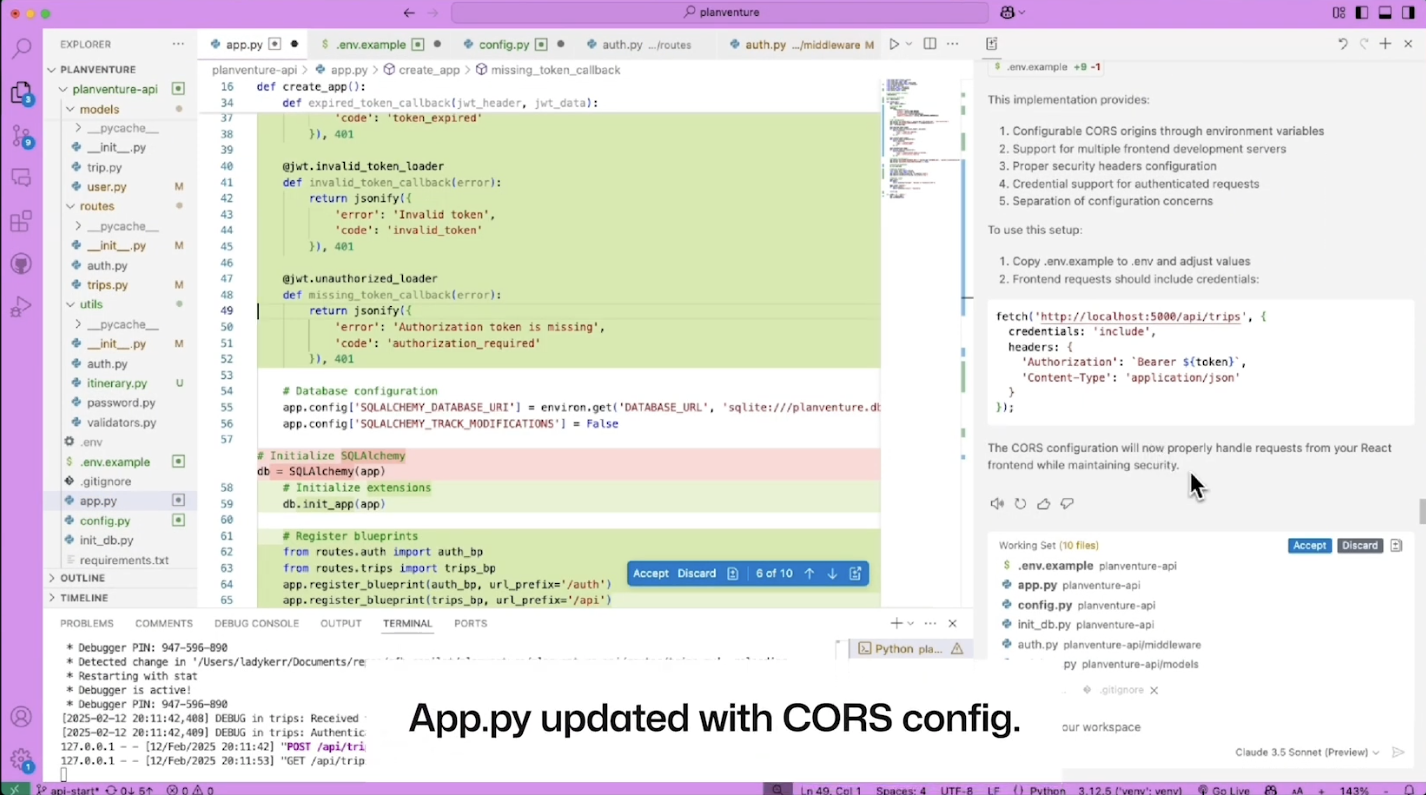Start a new chat with plus icon
The width and height of the screenshot is (1426, 795).
1385,44
